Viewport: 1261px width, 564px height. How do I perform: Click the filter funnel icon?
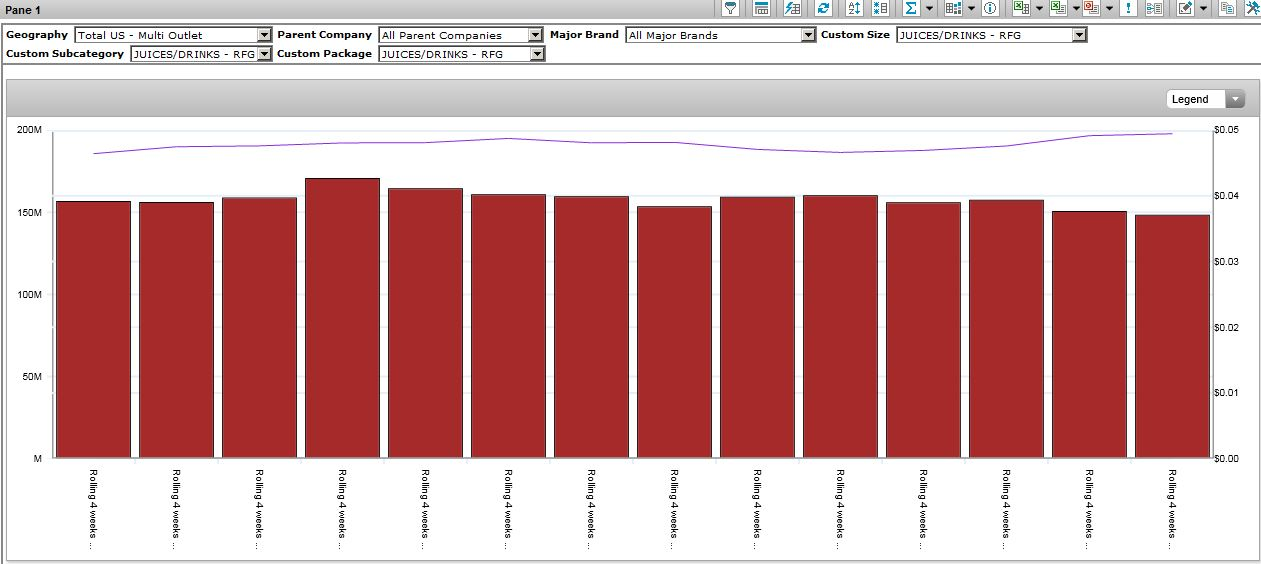click(731, 8)
